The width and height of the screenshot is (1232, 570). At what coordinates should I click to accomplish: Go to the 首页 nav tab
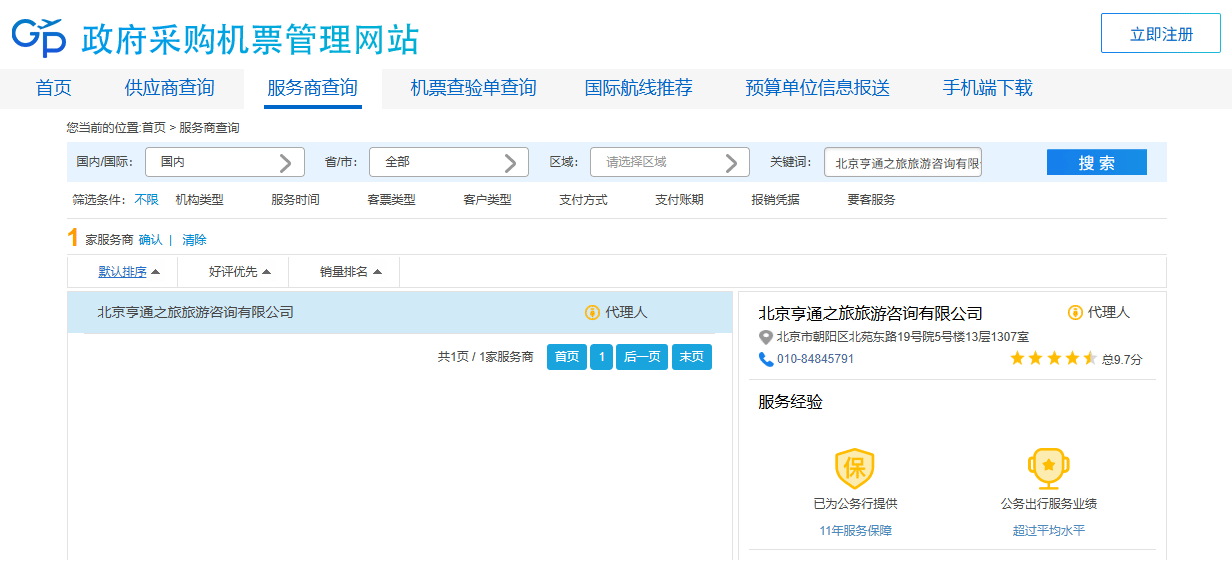tap(54, 88)
